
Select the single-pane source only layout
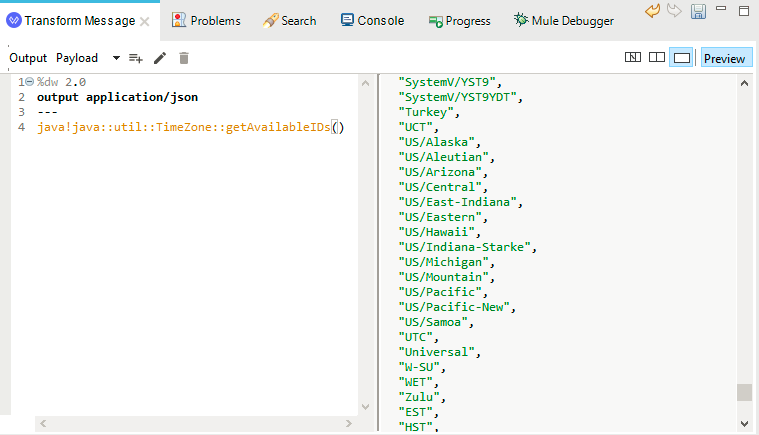coord(681,58)
